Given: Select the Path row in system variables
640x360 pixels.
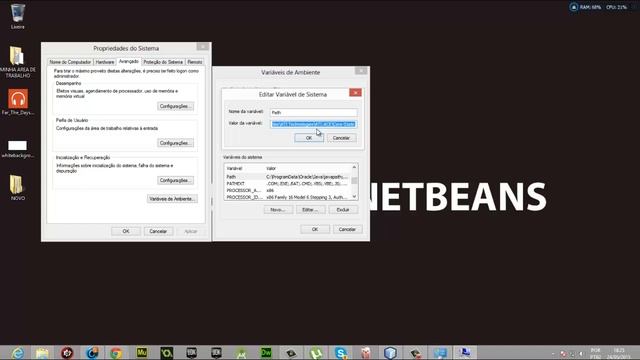Looking at the screenshot, I should (x=287, y=177).
